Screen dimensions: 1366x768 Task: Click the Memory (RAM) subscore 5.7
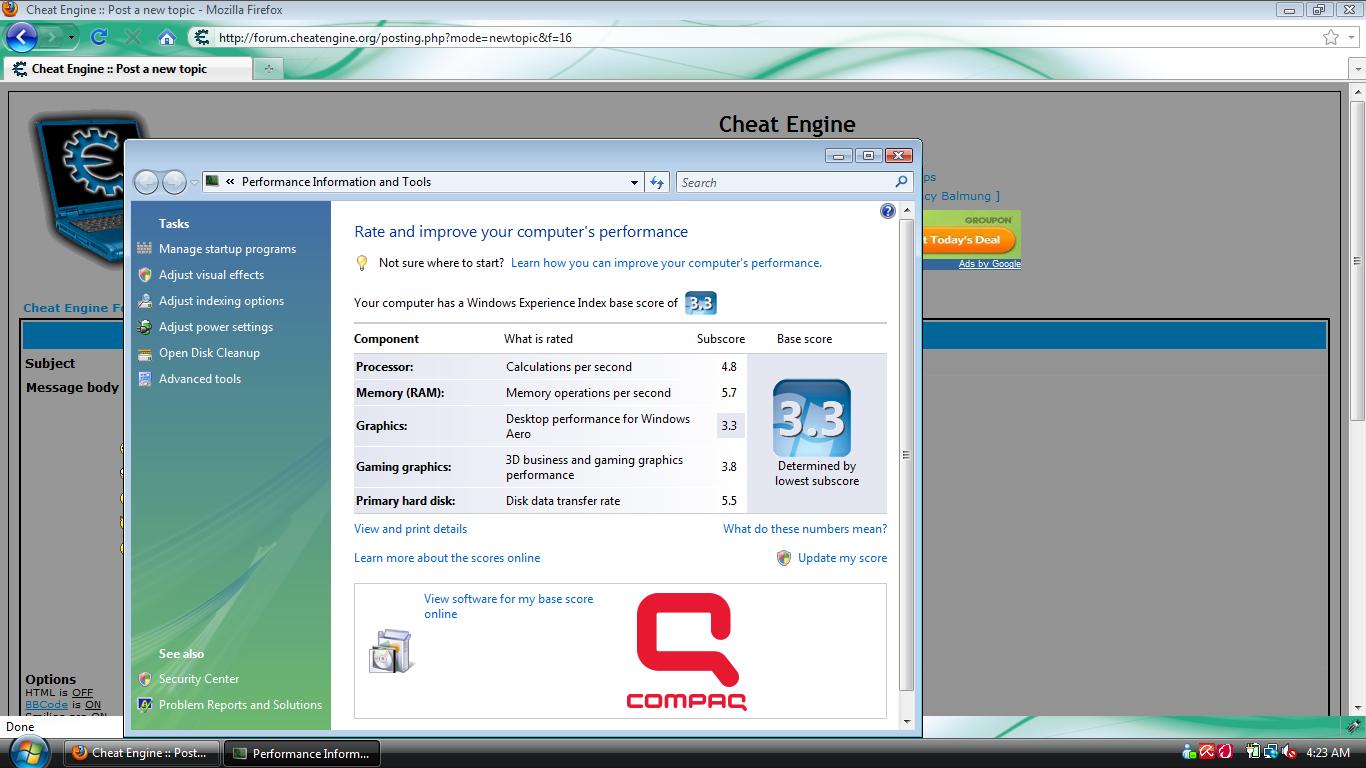729,393
